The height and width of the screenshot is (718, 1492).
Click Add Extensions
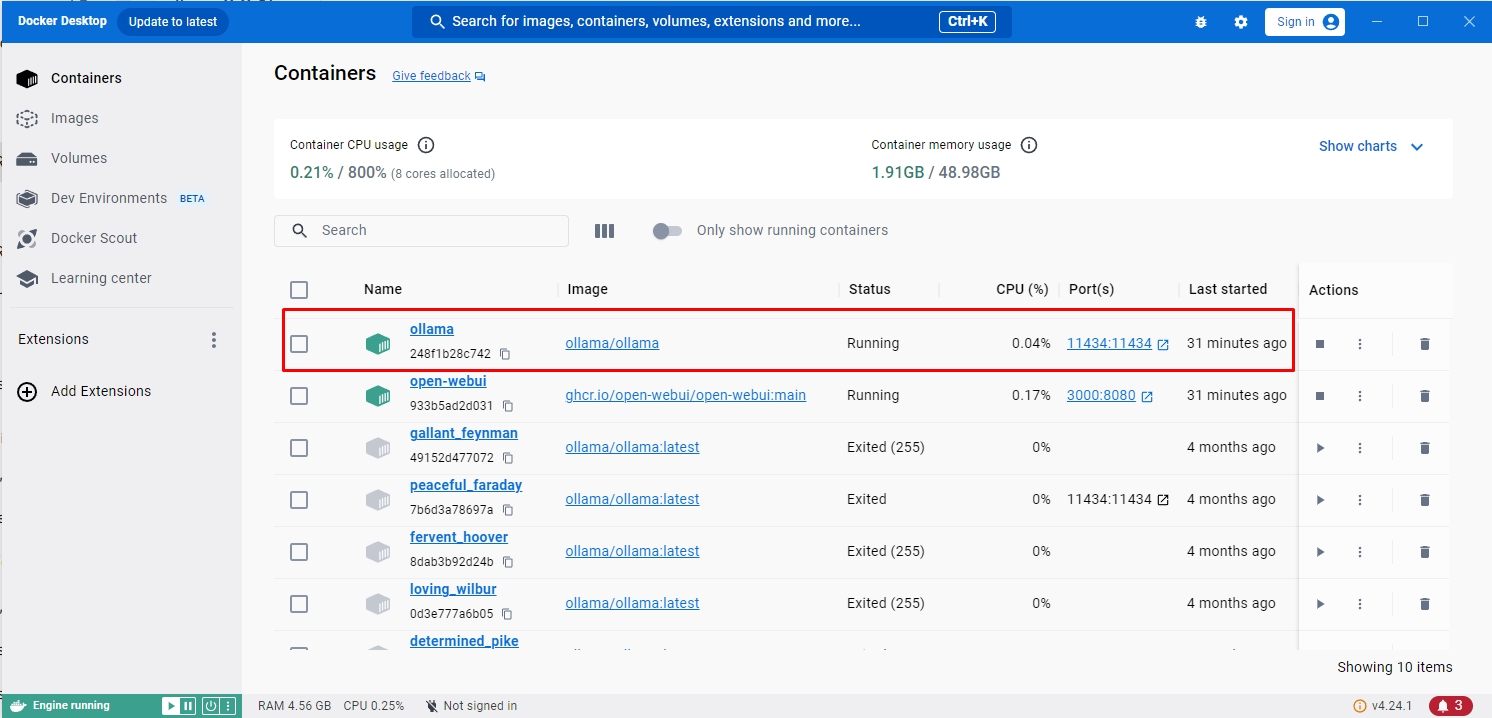101,392
